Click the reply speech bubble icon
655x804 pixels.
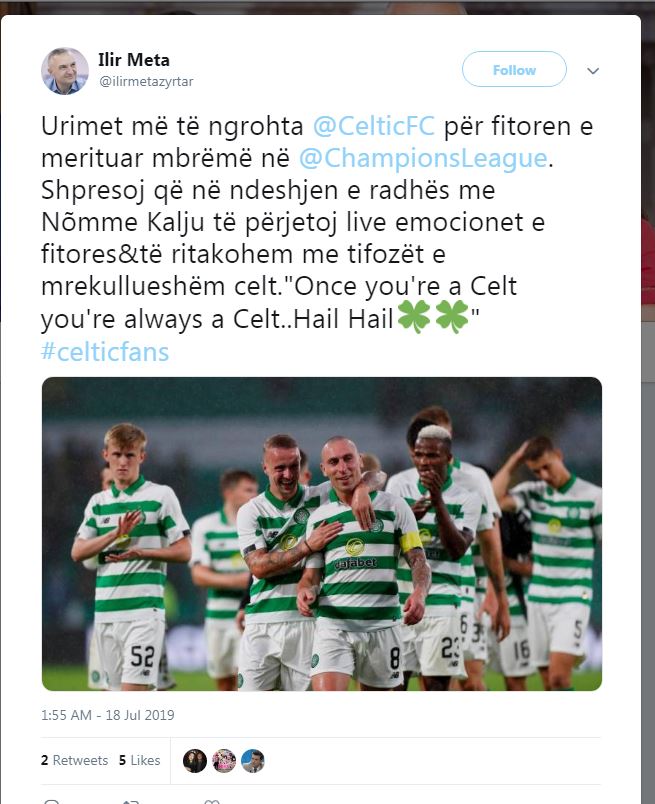(52, 801)
